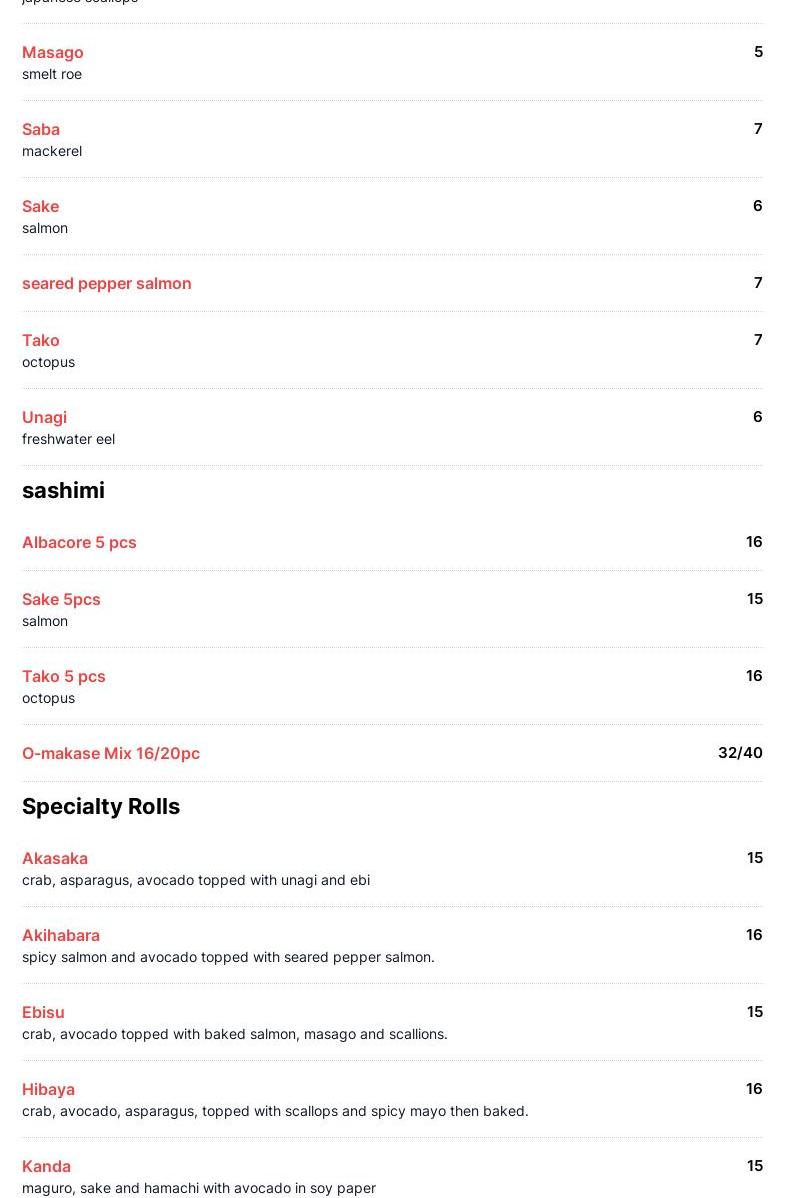Click the Specialty Rolls heading

[x=101, y=807]
